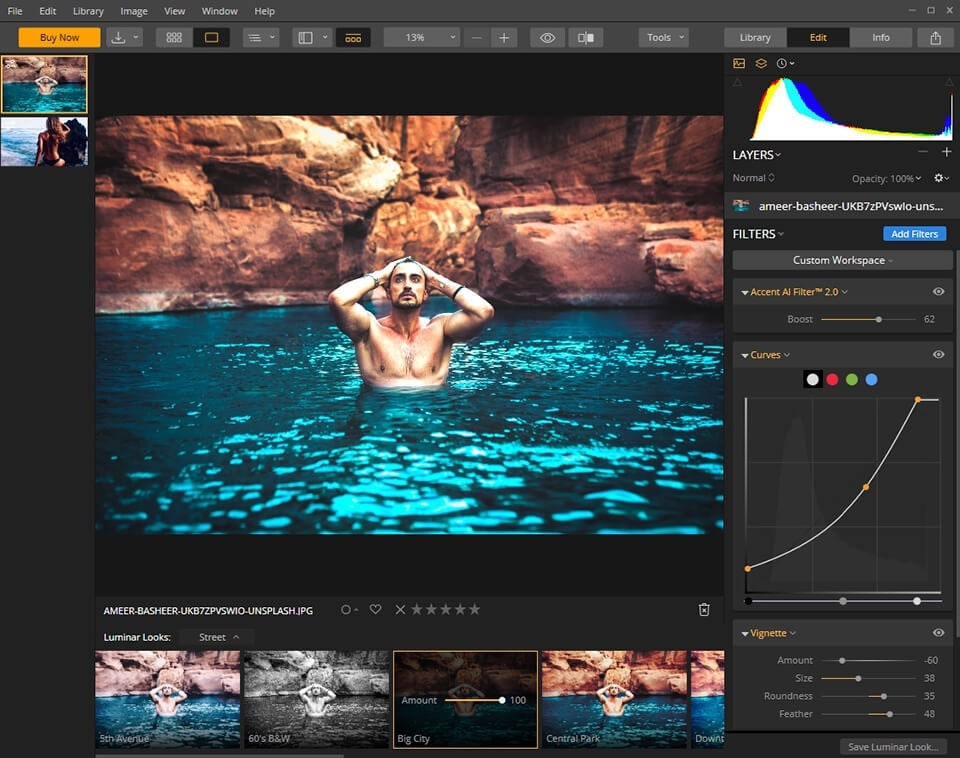Open the Normal blend mode dropdown

[x=754, y=178]
